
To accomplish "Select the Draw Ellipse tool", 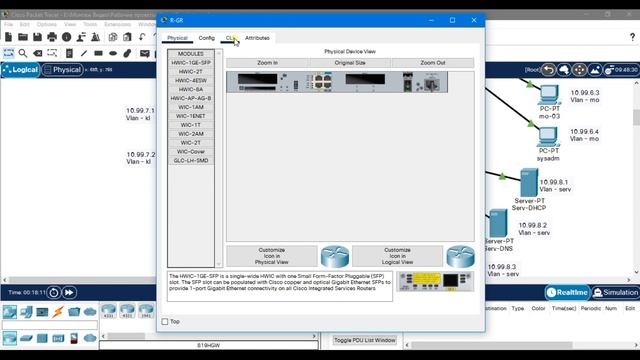I will click(113, 53).
